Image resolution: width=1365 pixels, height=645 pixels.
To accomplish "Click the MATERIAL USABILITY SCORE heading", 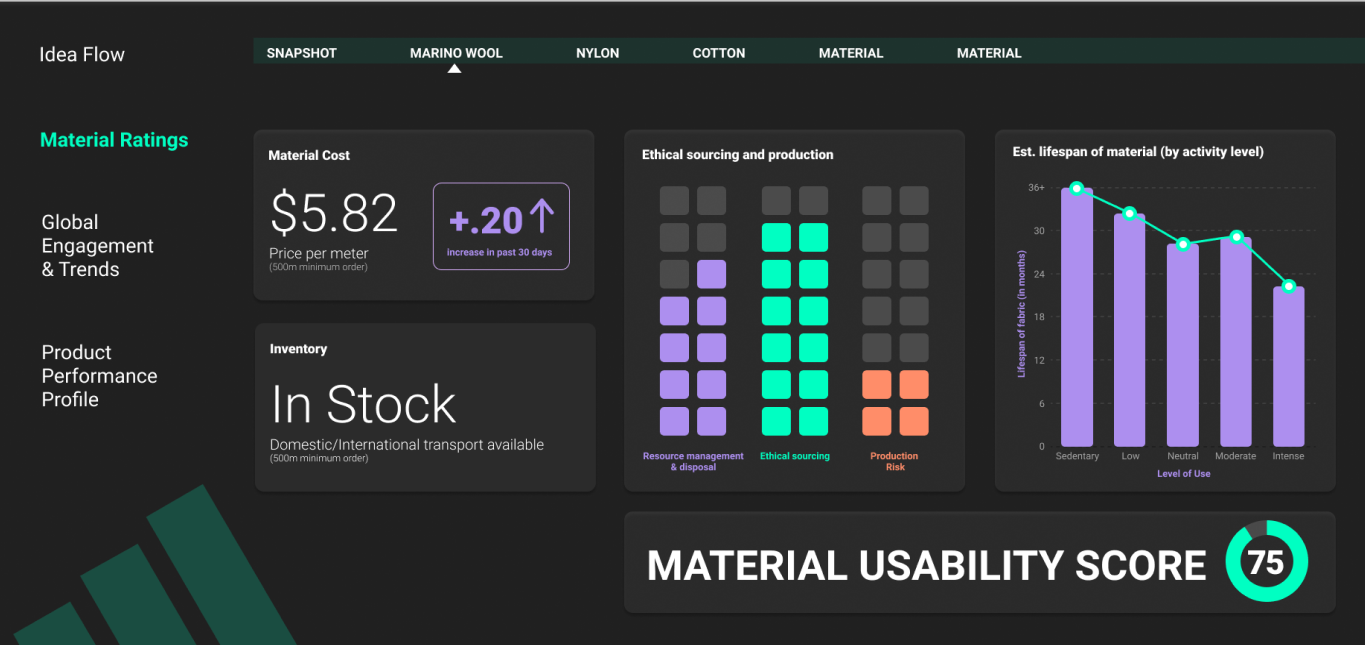I will [926, 566].
